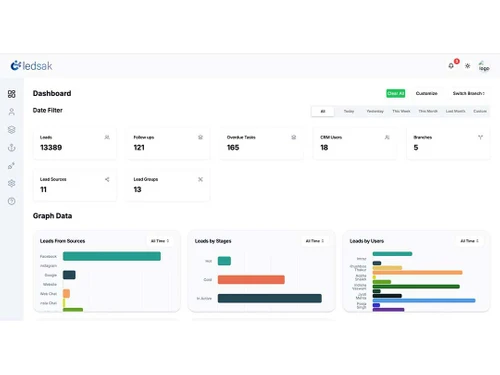Open All Time dropdown in Leads From Sources
500x375 pixels.
pos(160,241)
